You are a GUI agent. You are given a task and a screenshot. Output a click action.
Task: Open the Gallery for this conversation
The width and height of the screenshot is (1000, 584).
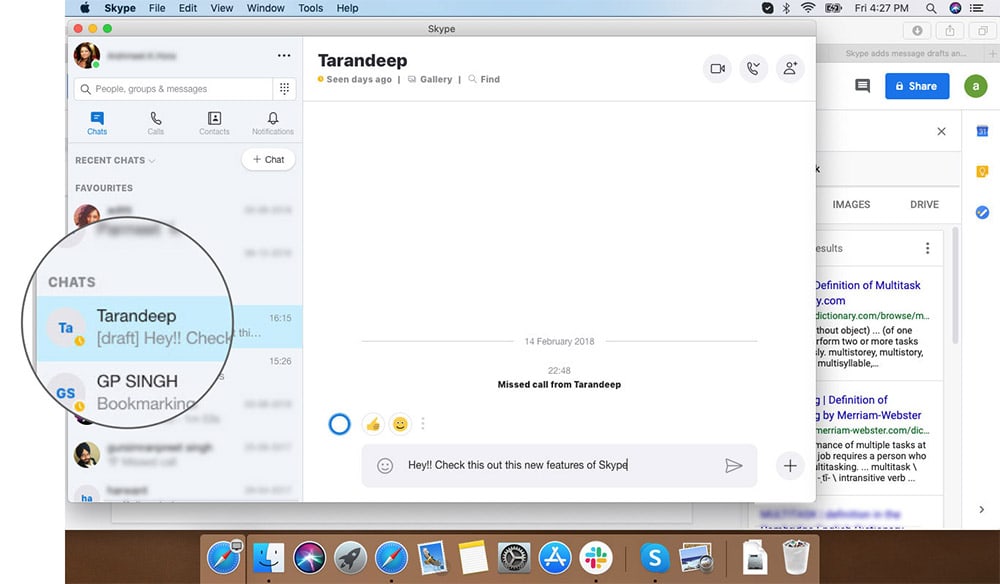[x=436, y=79]
